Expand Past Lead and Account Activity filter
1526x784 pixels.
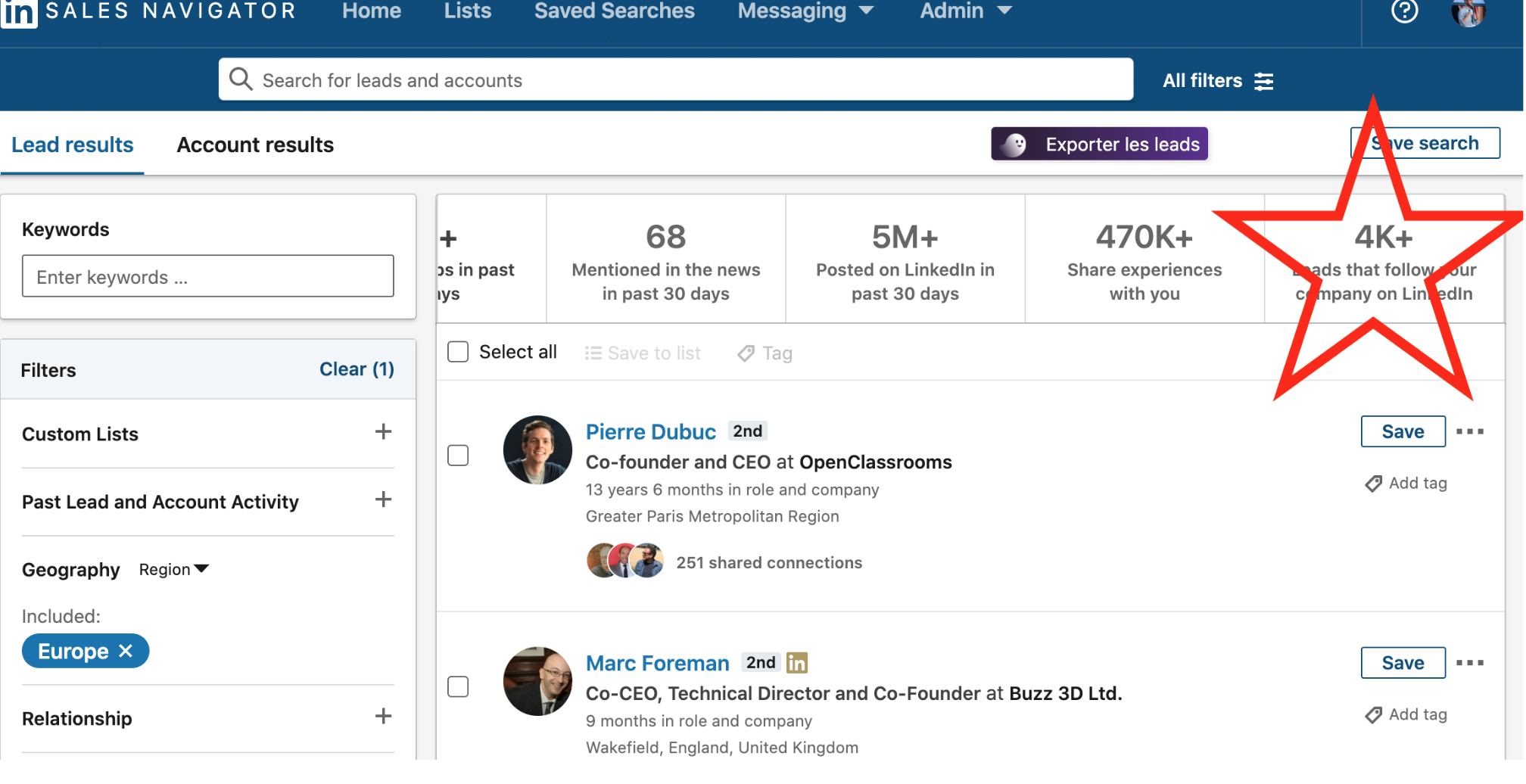tap(384, 499)
